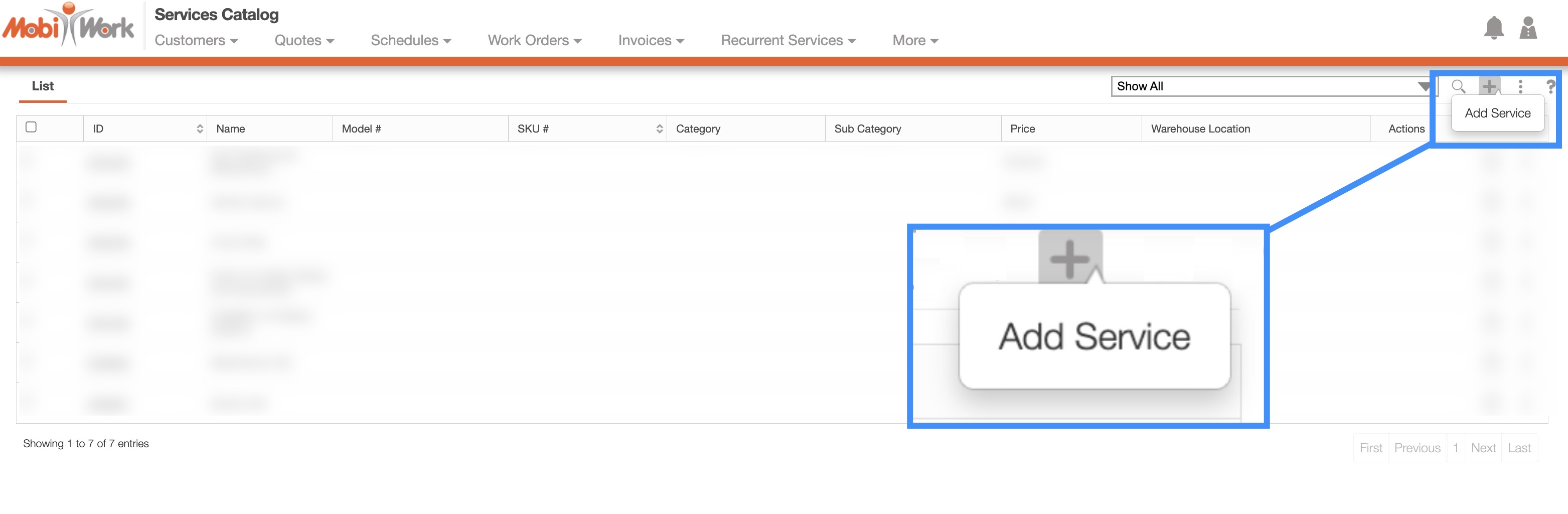The image size is (1568, 514).
Task: Click the search magnifier icon
Action: [x=1458, y=86]
